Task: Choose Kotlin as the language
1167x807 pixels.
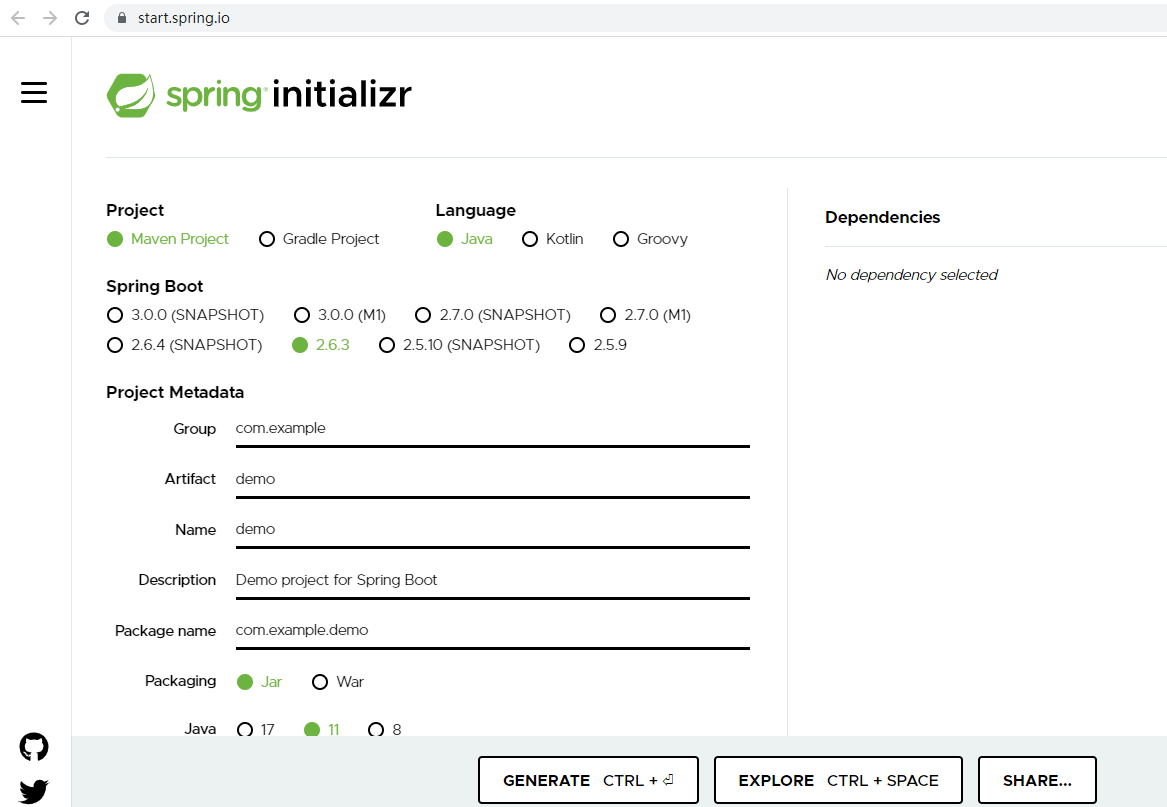Action: pos(552,239)
